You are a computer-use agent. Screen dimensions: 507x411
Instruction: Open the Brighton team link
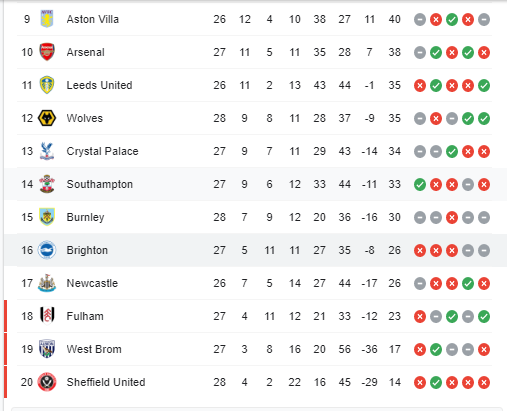tap(87, 250)
